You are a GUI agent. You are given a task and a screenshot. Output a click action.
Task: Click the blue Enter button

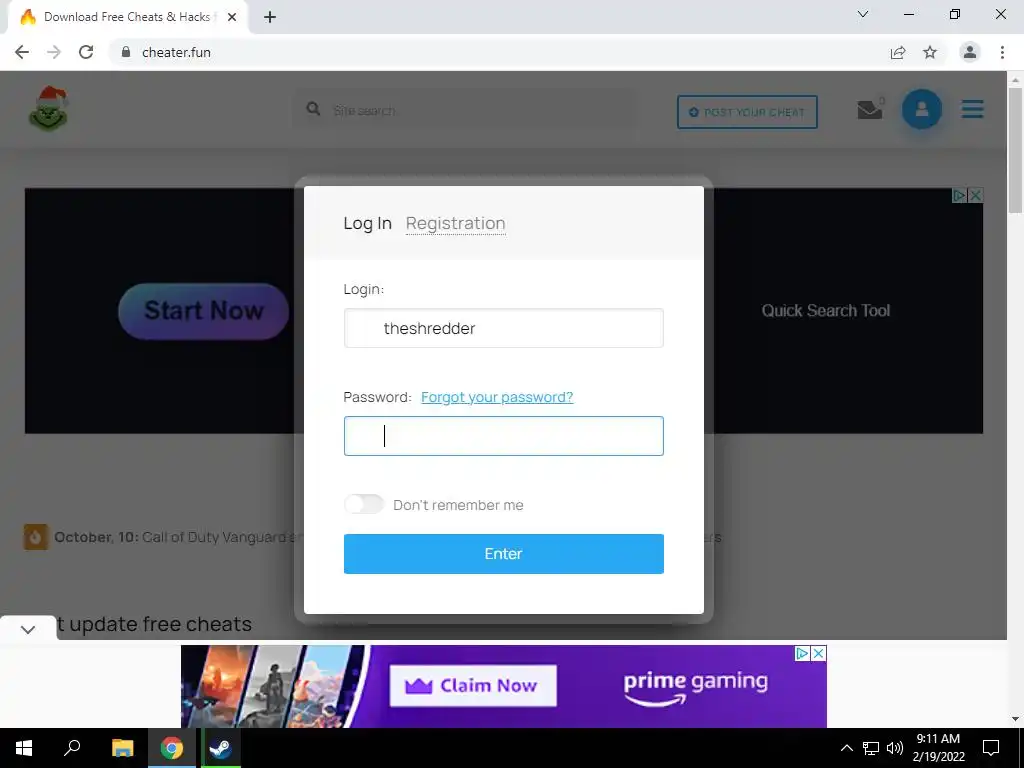(x=504, y=554)
